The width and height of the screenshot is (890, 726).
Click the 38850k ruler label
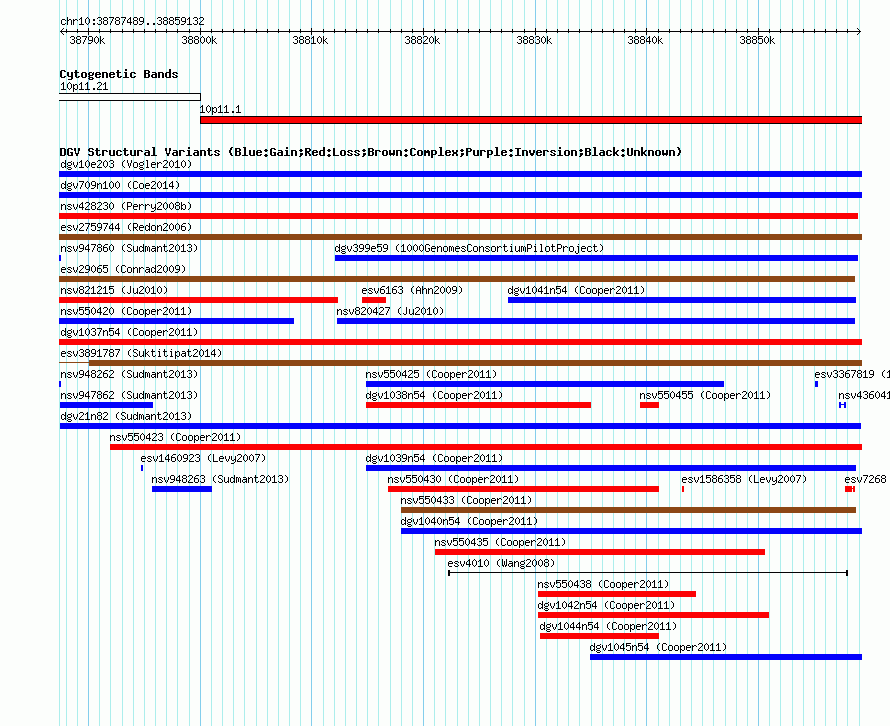[x=757, y=40]
